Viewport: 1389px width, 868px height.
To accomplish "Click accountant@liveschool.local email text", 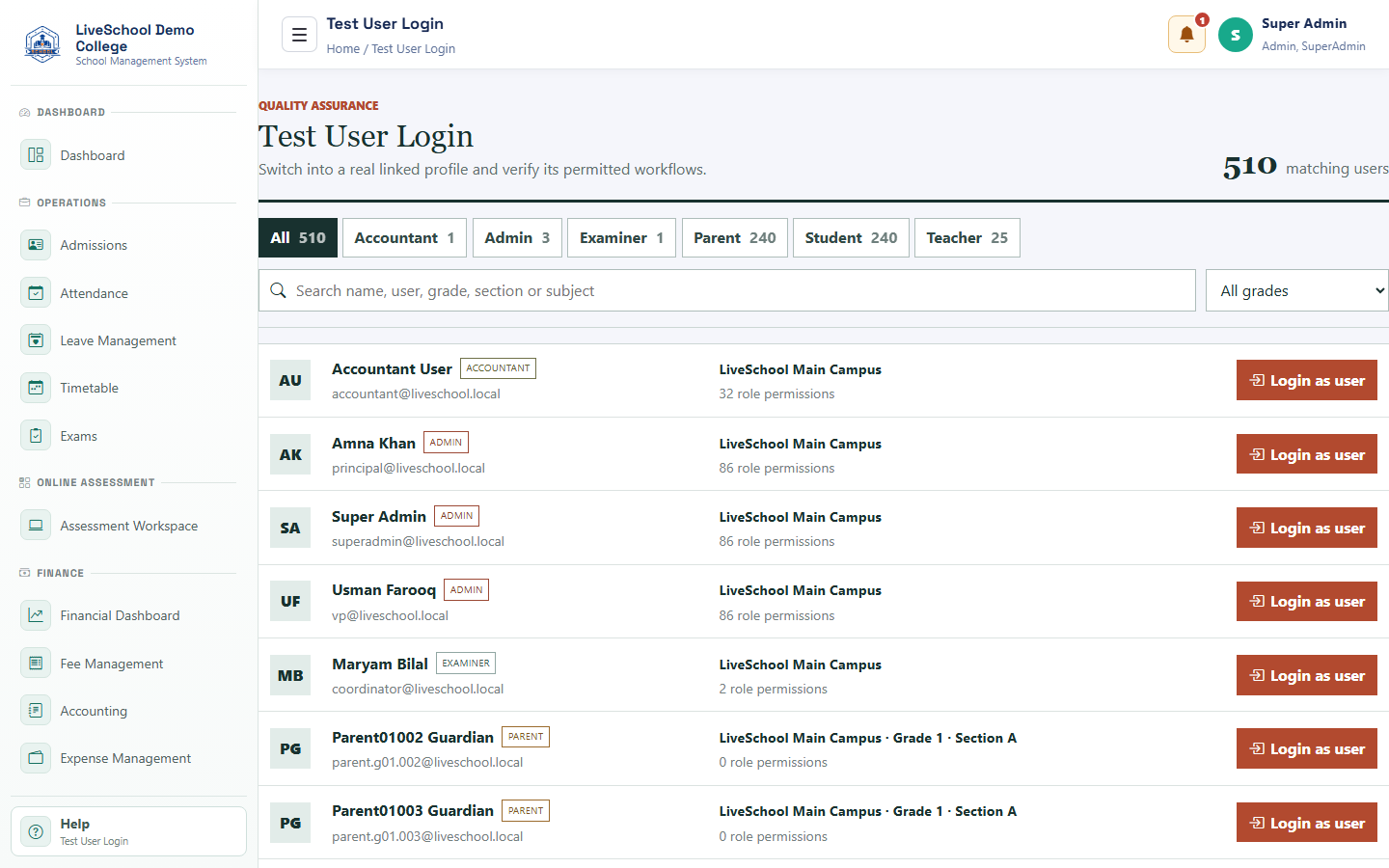I will 416,393.
